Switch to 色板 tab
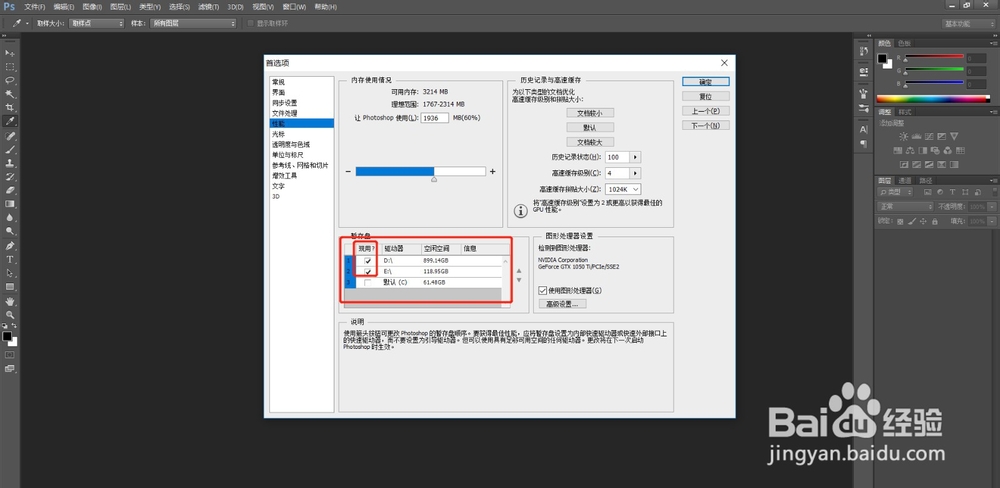1000x488 pixels. tap(904, 43)
